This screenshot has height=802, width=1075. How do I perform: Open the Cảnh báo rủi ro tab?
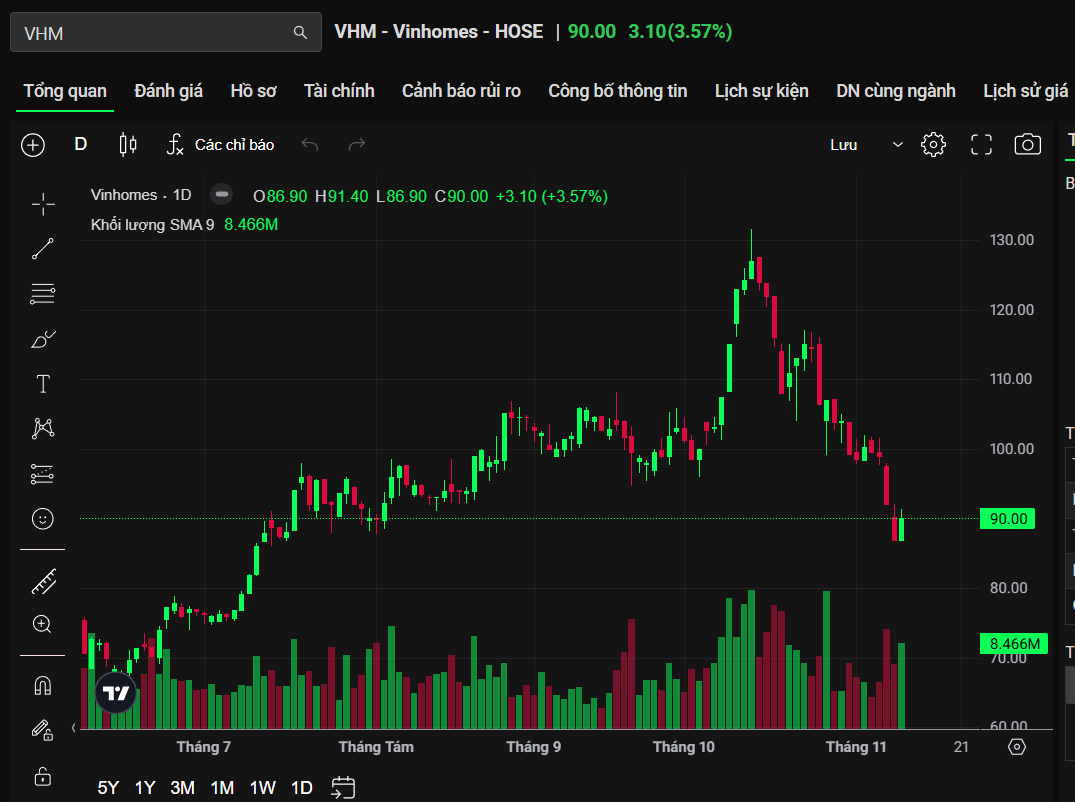point(461,91)
